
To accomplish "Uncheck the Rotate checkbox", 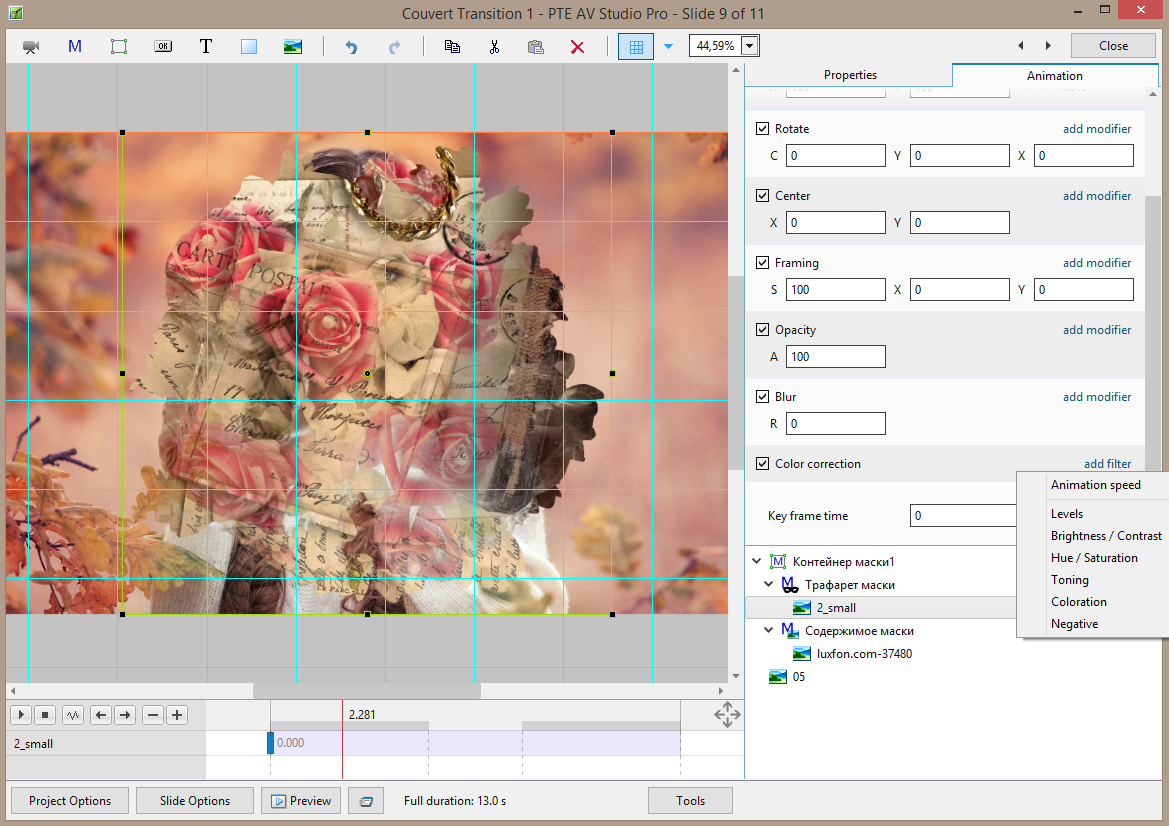I will pos(763,129).
